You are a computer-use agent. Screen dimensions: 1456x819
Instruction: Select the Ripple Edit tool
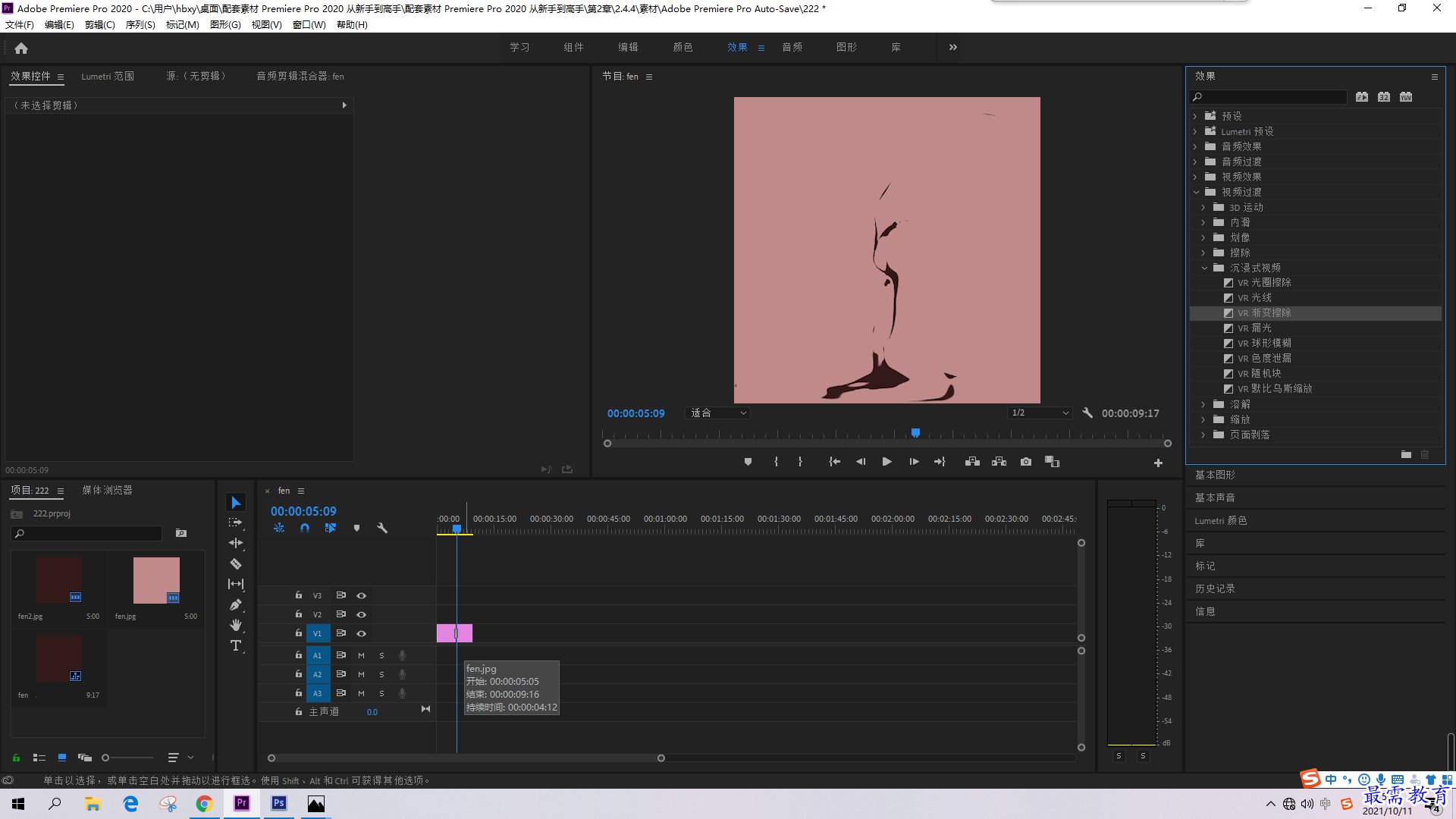coord(236,543)
